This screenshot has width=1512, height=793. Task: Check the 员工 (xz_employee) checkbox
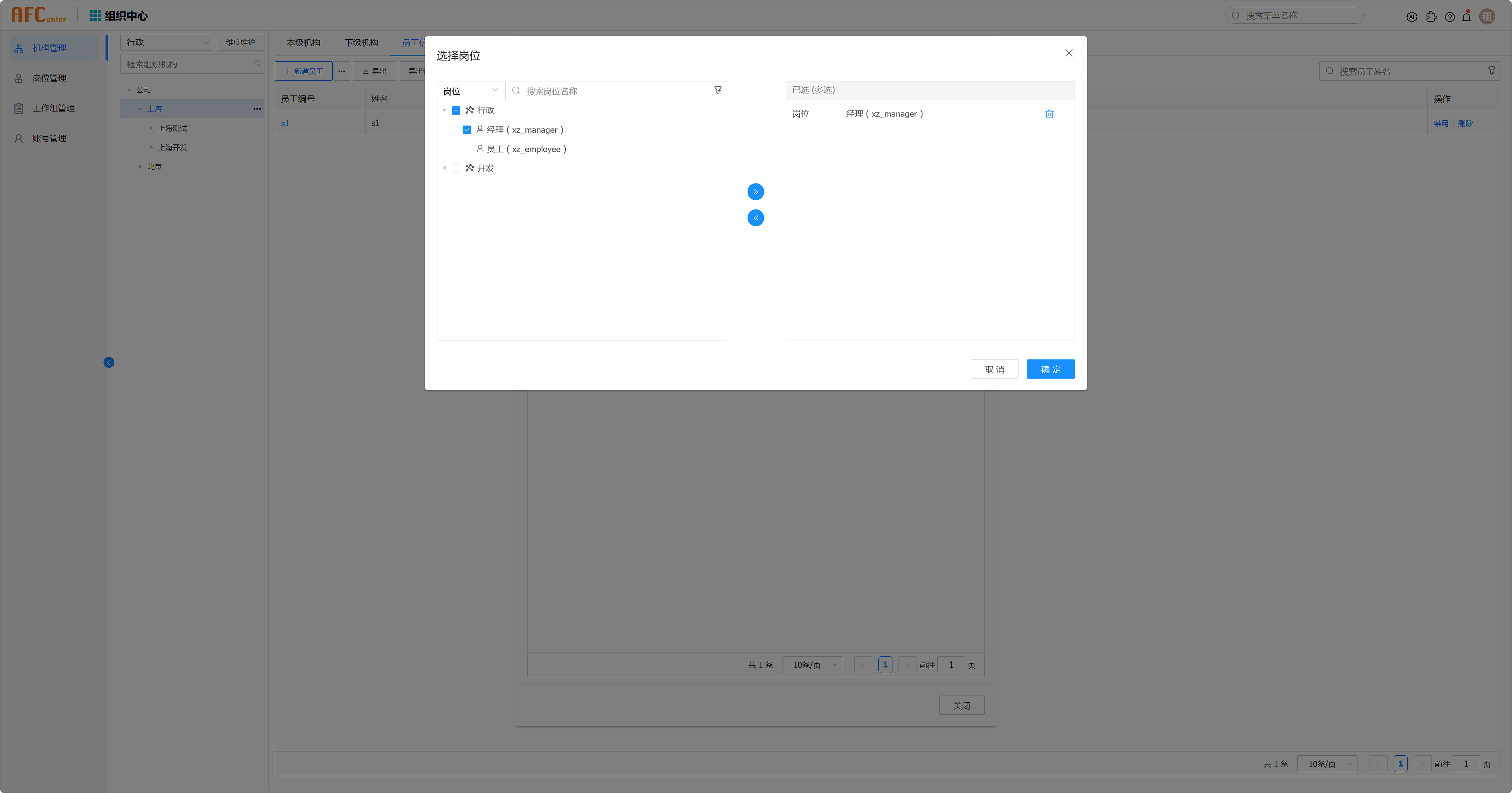pyautogui.click(x=467, y=149)
